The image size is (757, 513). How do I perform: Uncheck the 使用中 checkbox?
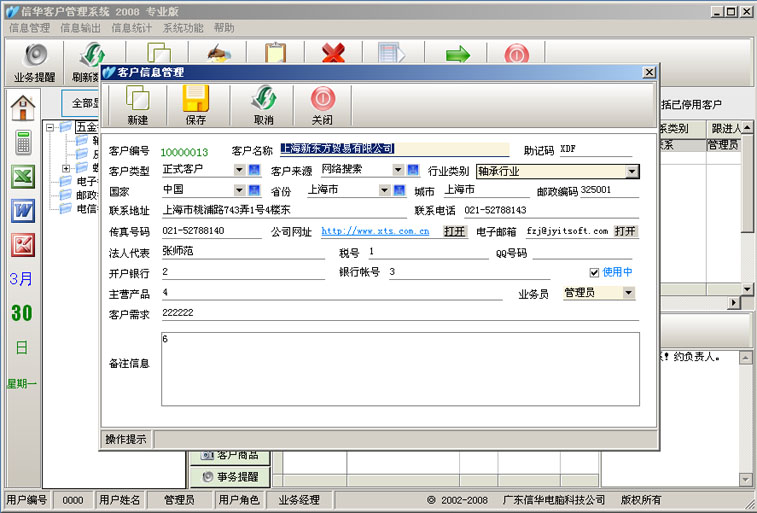pyautogui.click(x=595, y=272)
